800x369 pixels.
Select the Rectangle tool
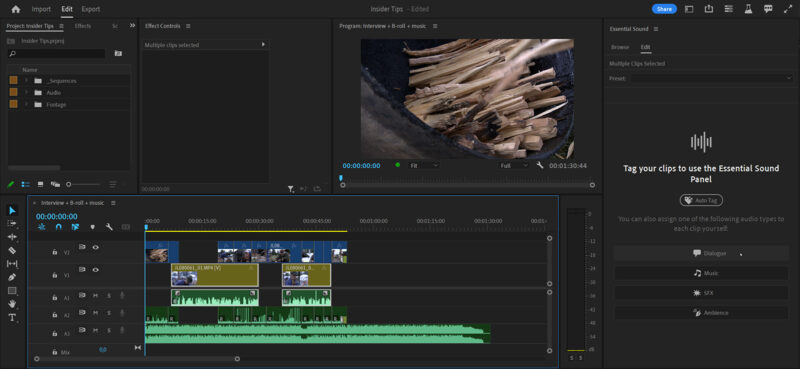(12, 290)
